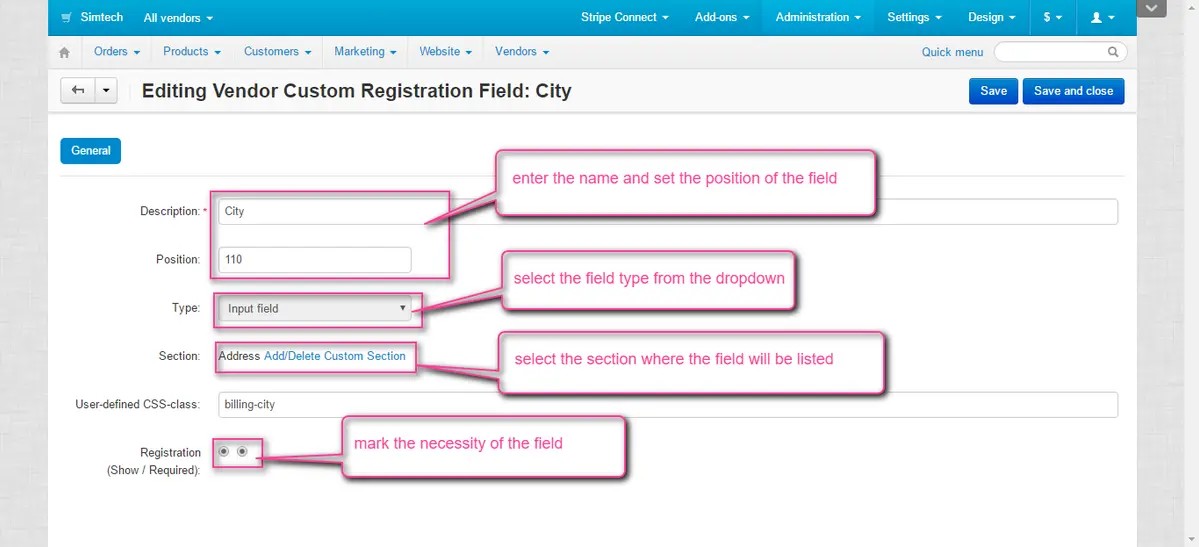Click the Simtech shopping cart icon

tap(66, 18)
